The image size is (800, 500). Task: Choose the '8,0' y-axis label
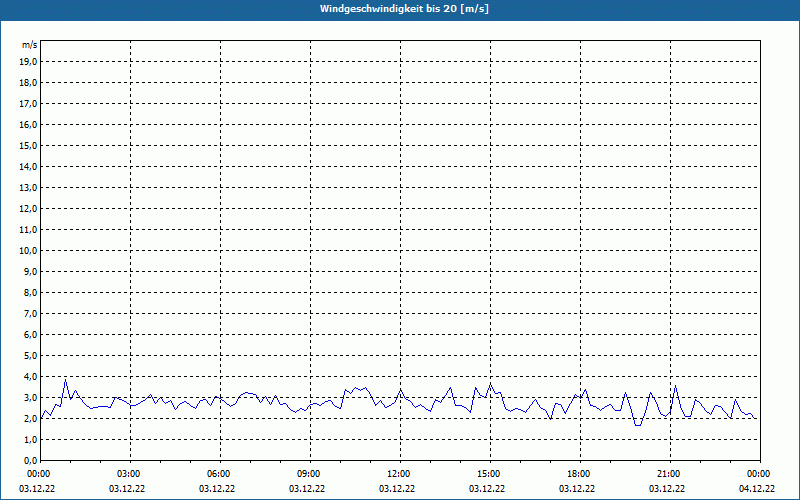pos(31,292)
